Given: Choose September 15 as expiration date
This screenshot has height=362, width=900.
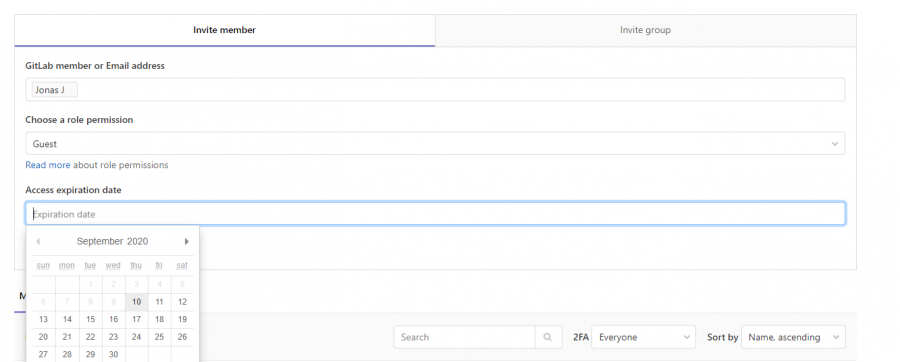Looking at the screenshot, I should [x=91, y=320].
